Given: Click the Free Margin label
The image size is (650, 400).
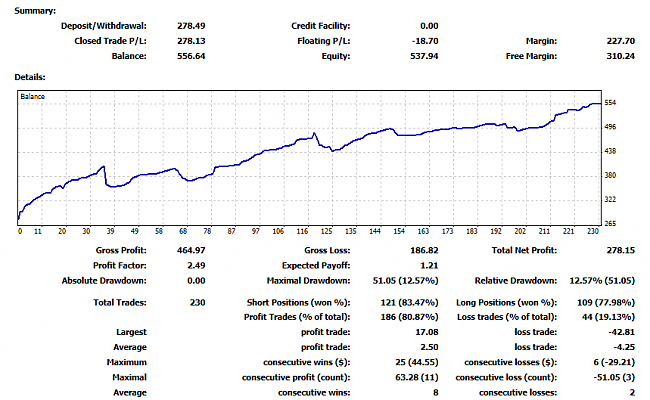Looking at the screenshot, I should pos(531,56).
